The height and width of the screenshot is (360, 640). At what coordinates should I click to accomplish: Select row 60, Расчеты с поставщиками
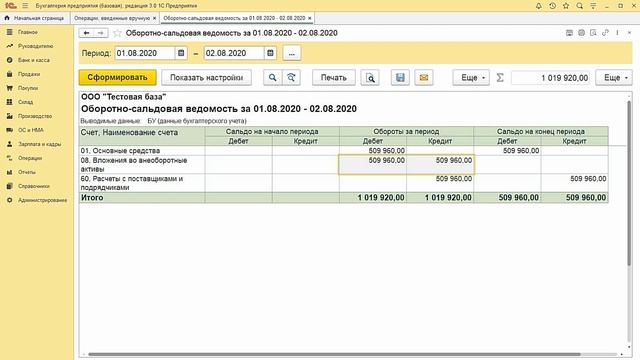[142, 183]
